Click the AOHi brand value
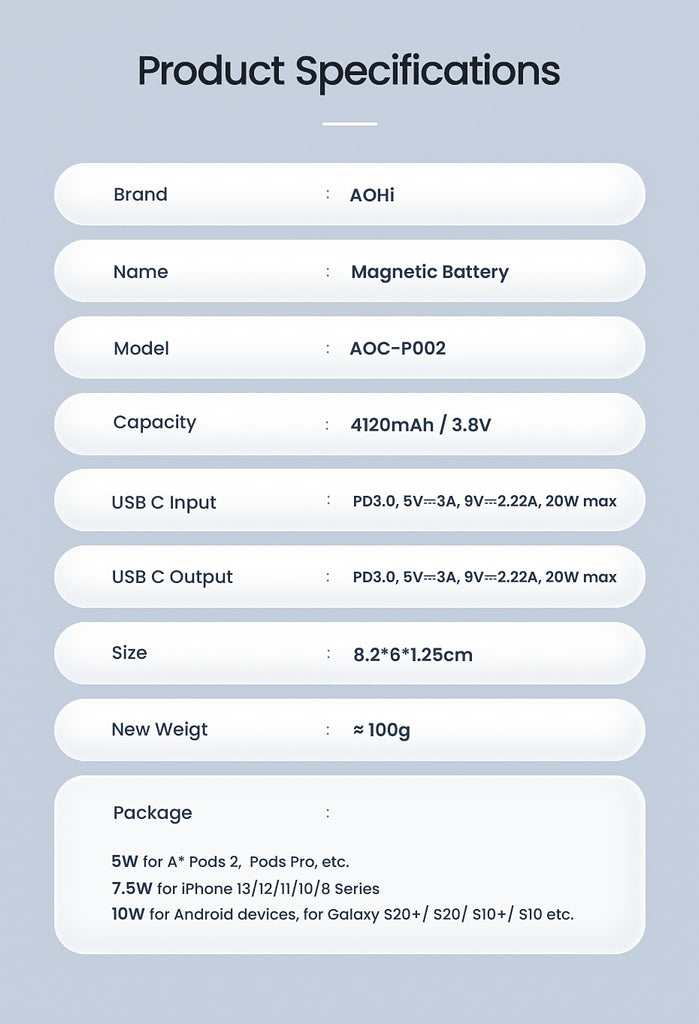 [372, 195]
